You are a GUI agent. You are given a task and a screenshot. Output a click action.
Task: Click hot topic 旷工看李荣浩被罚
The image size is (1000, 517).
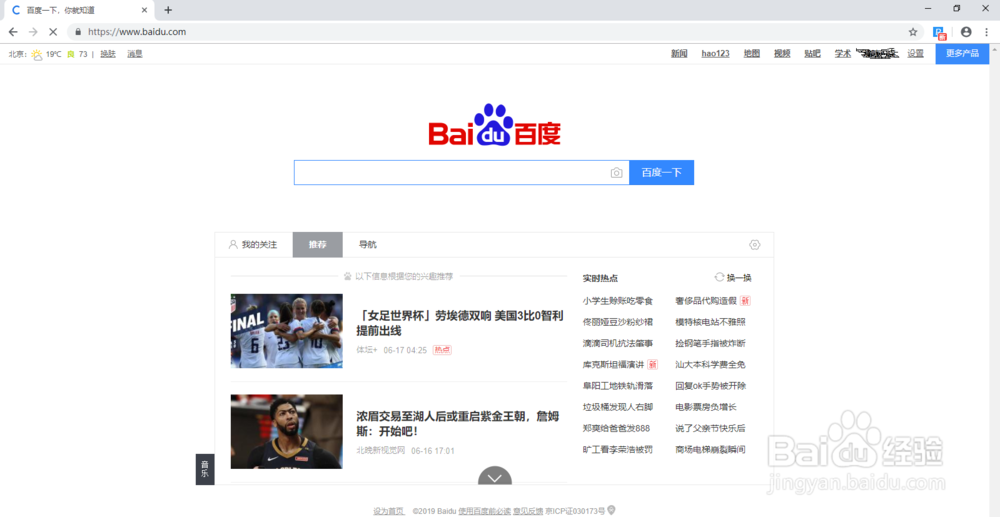click(617, 449)
